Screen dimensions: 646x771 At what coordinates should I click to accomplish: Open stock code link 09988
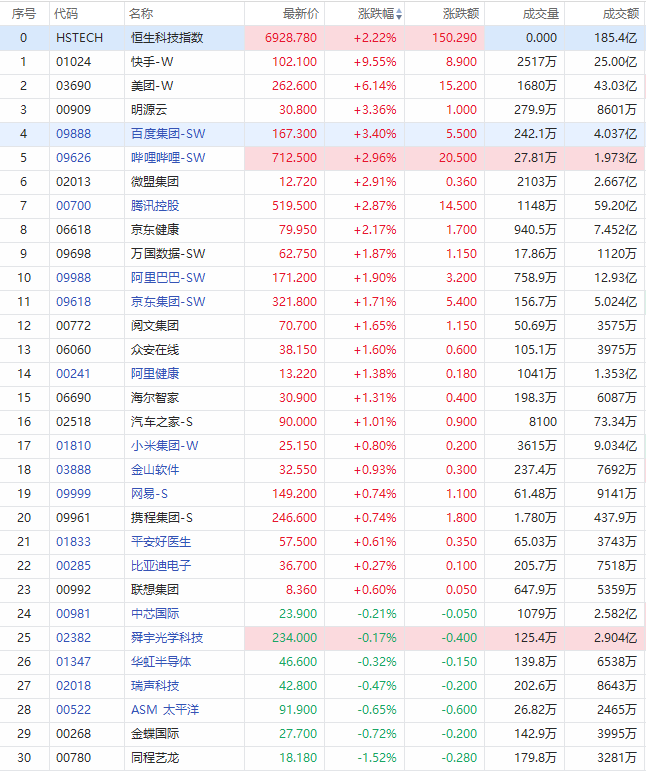pyautogui.click(x=73, y=278)
